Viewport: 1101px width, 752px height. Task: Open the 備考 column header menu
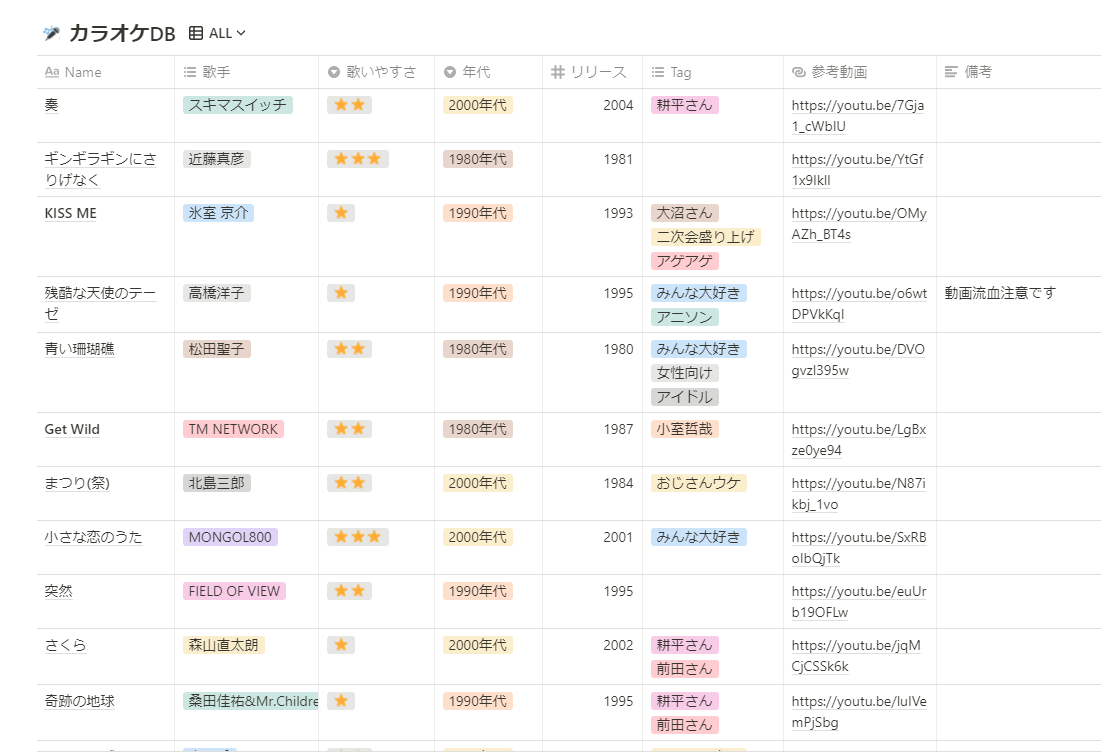pos(1018,72)
